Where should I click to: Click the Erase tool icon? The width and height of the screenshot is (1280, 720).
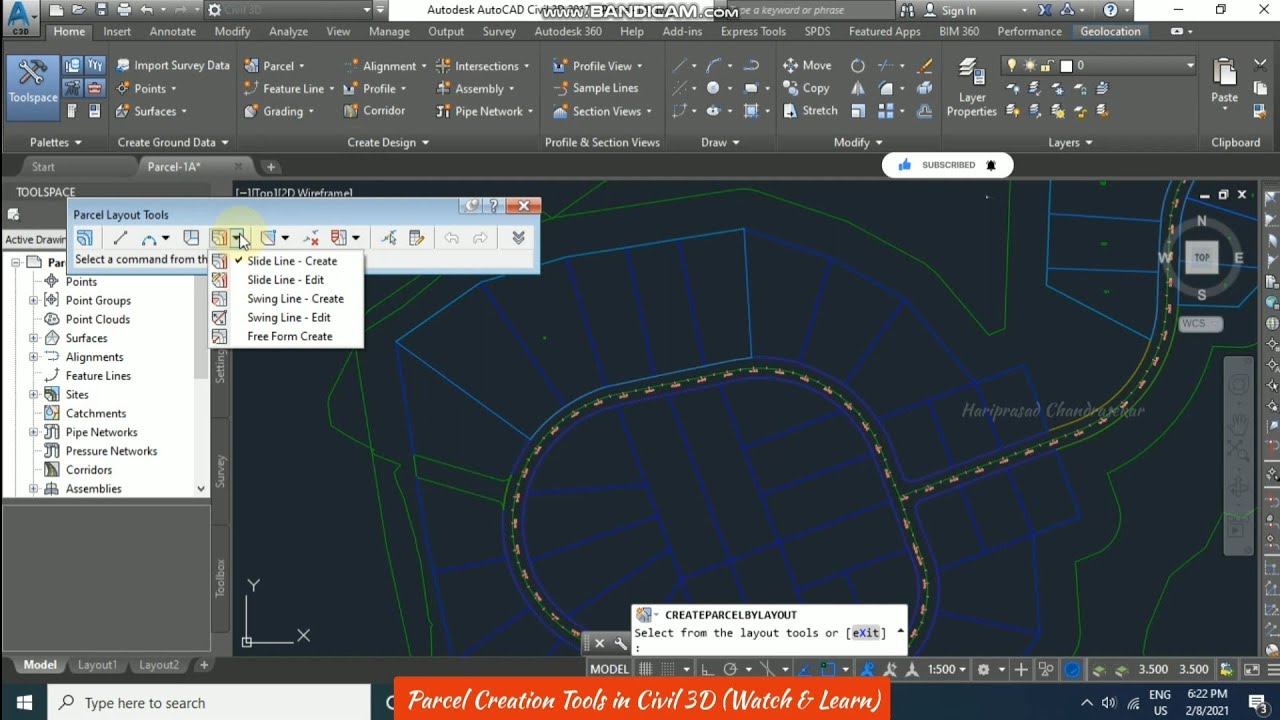click(x=925, y=65)
